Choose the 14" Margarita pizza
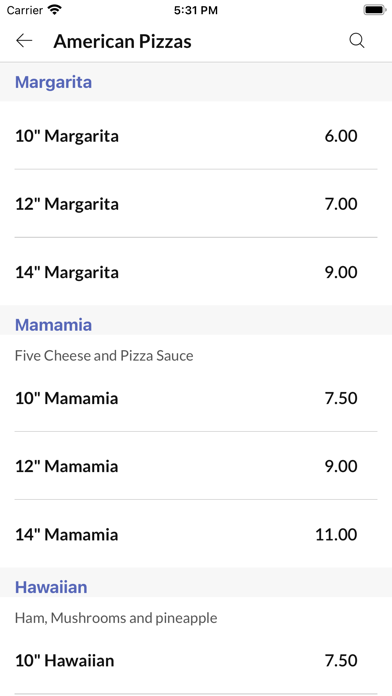The height and width of the screenshot is (696, 392). click(x=196, y=272)
